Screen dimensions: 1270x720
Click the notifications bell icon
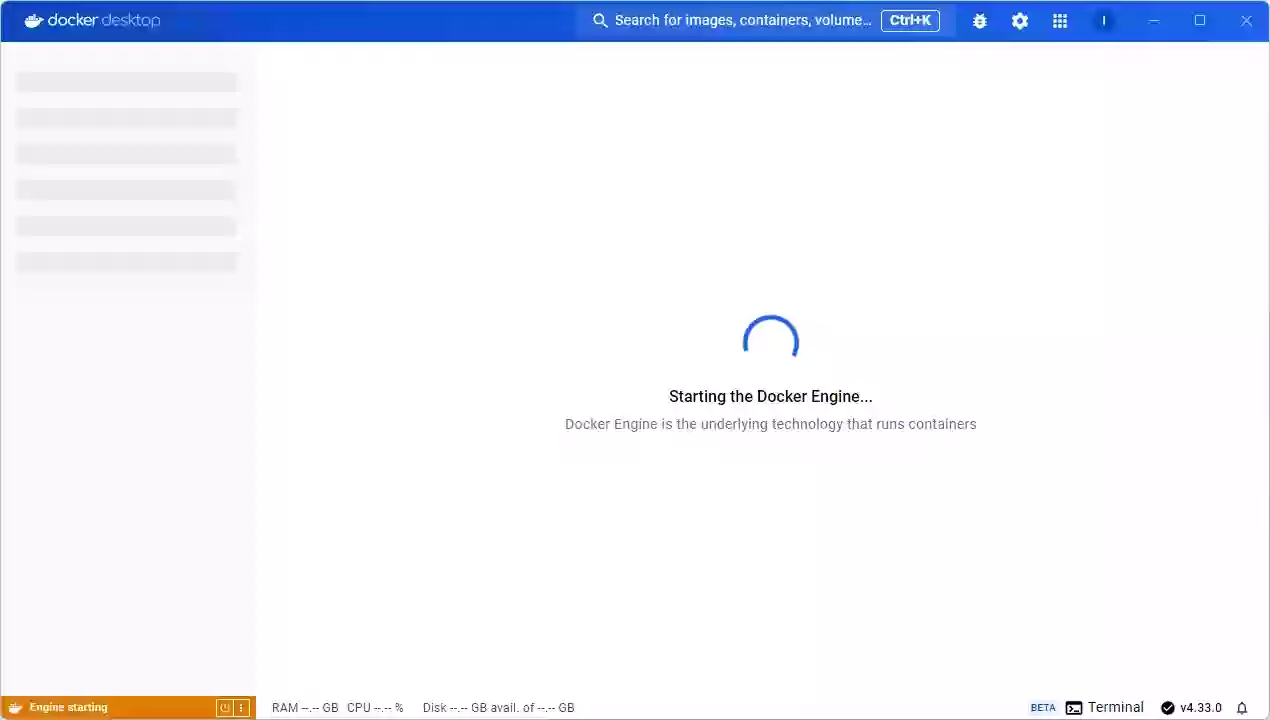coord(1242,708)
